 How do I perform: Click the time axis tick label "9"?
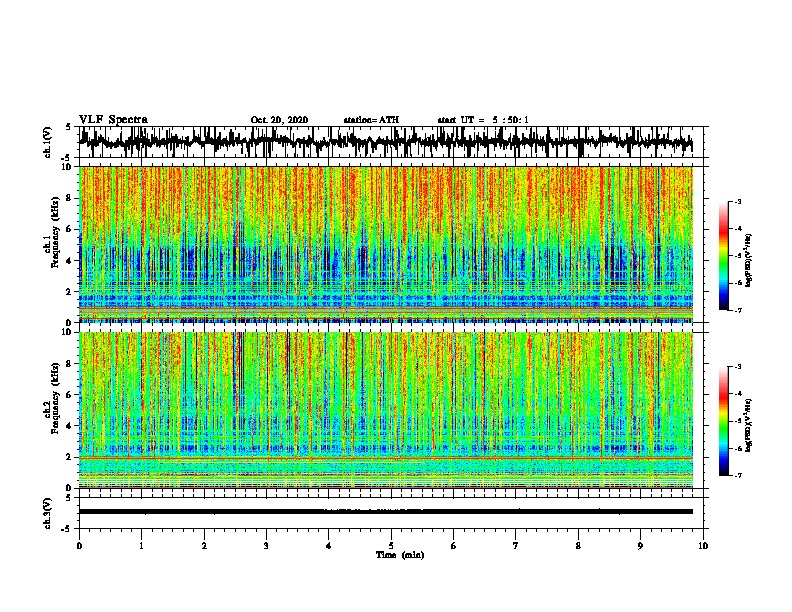click(640, 545)
